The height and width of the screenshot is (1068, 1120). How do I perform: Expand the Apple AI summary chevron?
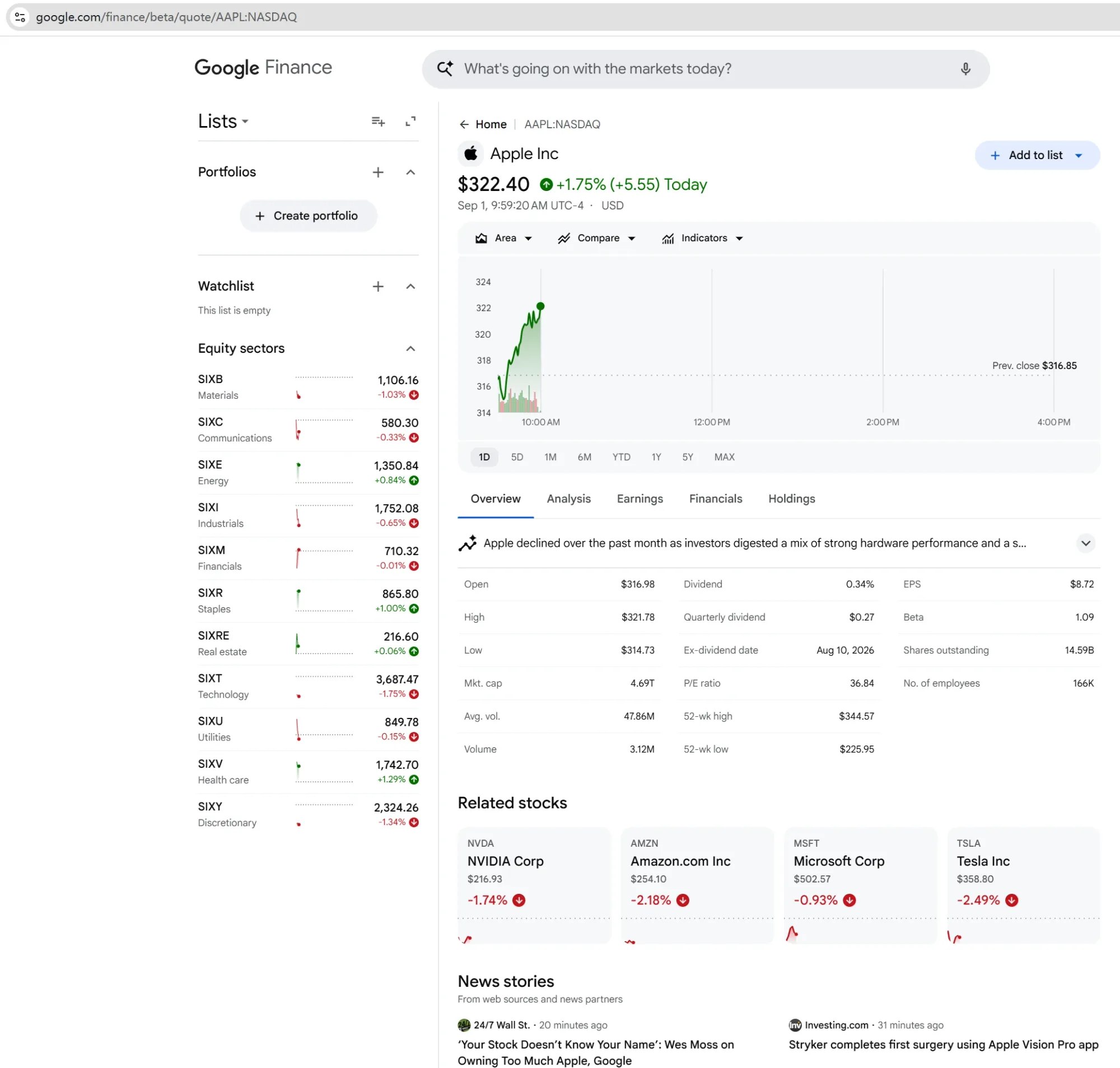click(x=1085, y=543)
